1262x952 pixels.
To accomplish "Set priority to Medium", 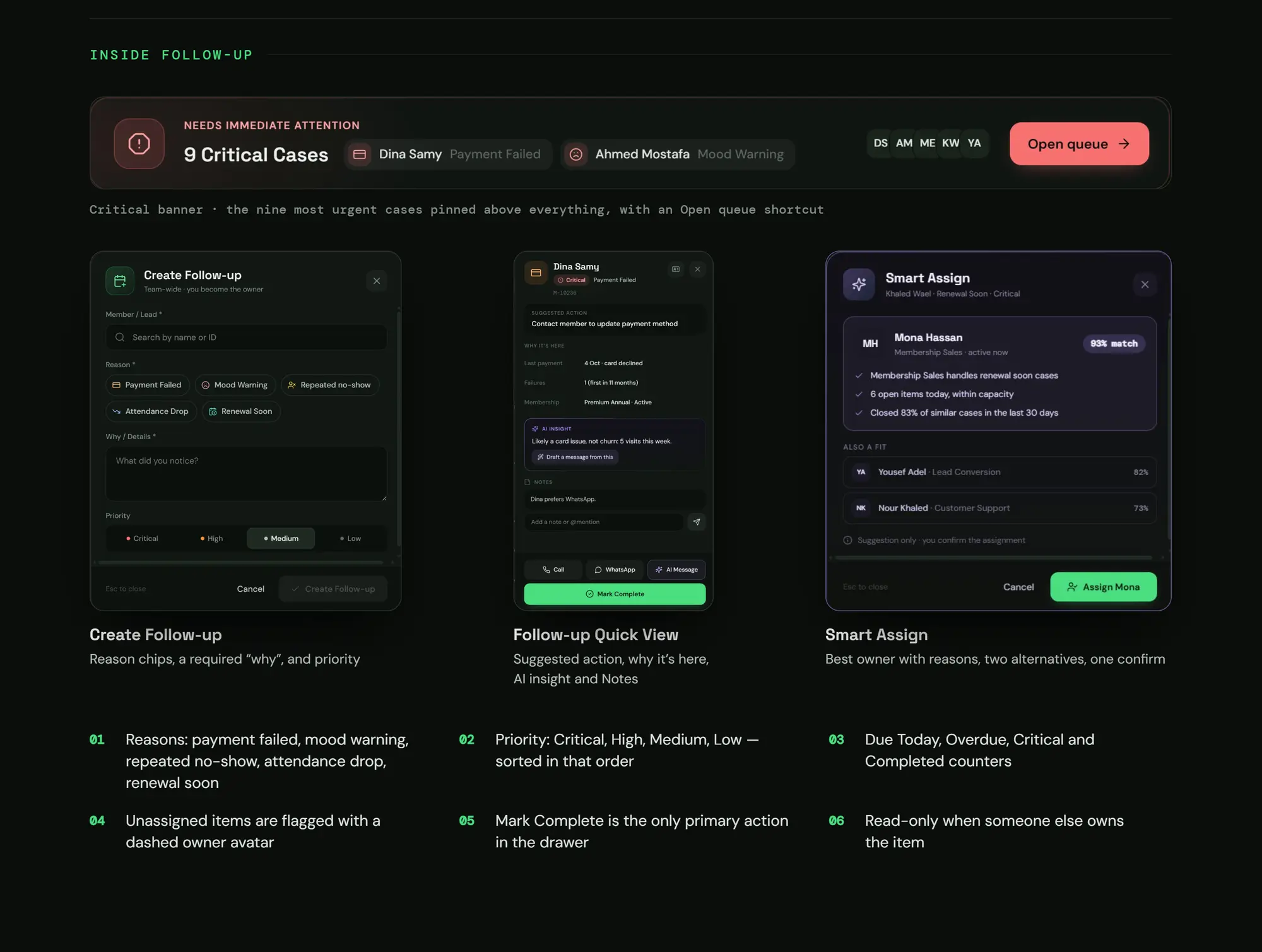I will (281, 538).
